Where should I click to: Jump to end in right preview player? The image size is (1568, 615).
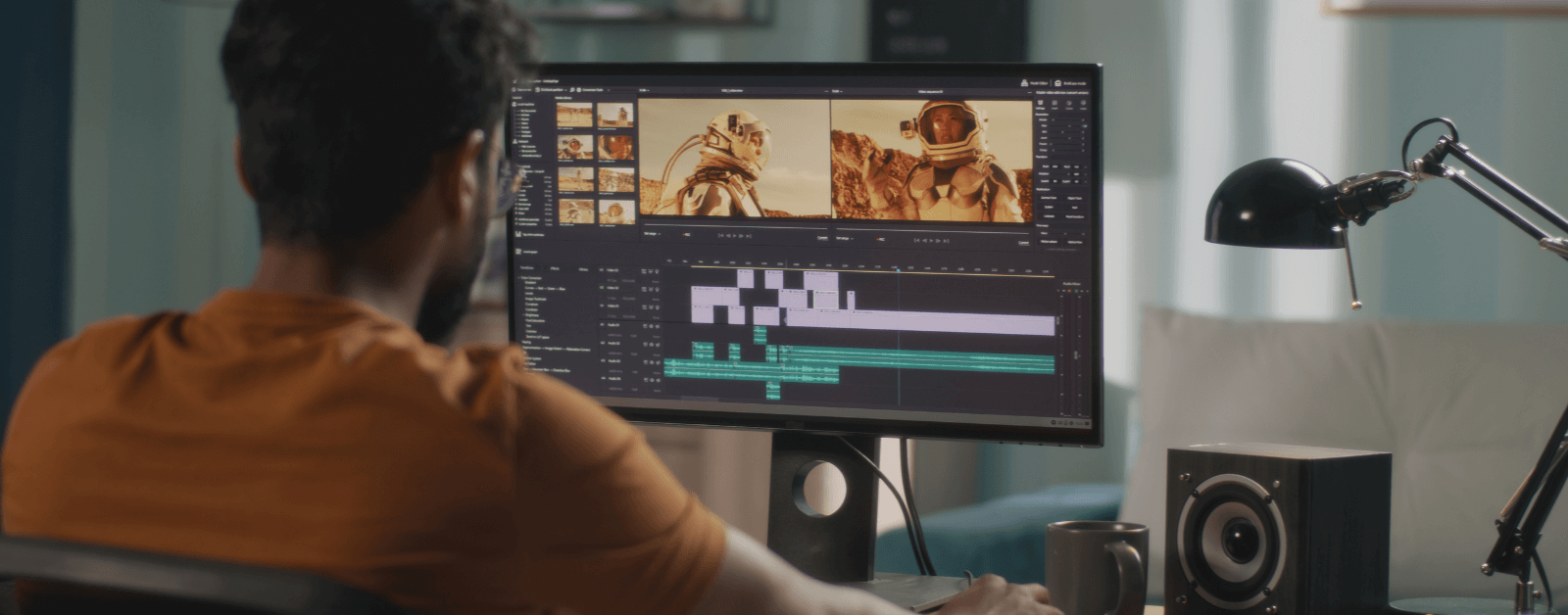[947, 241]
